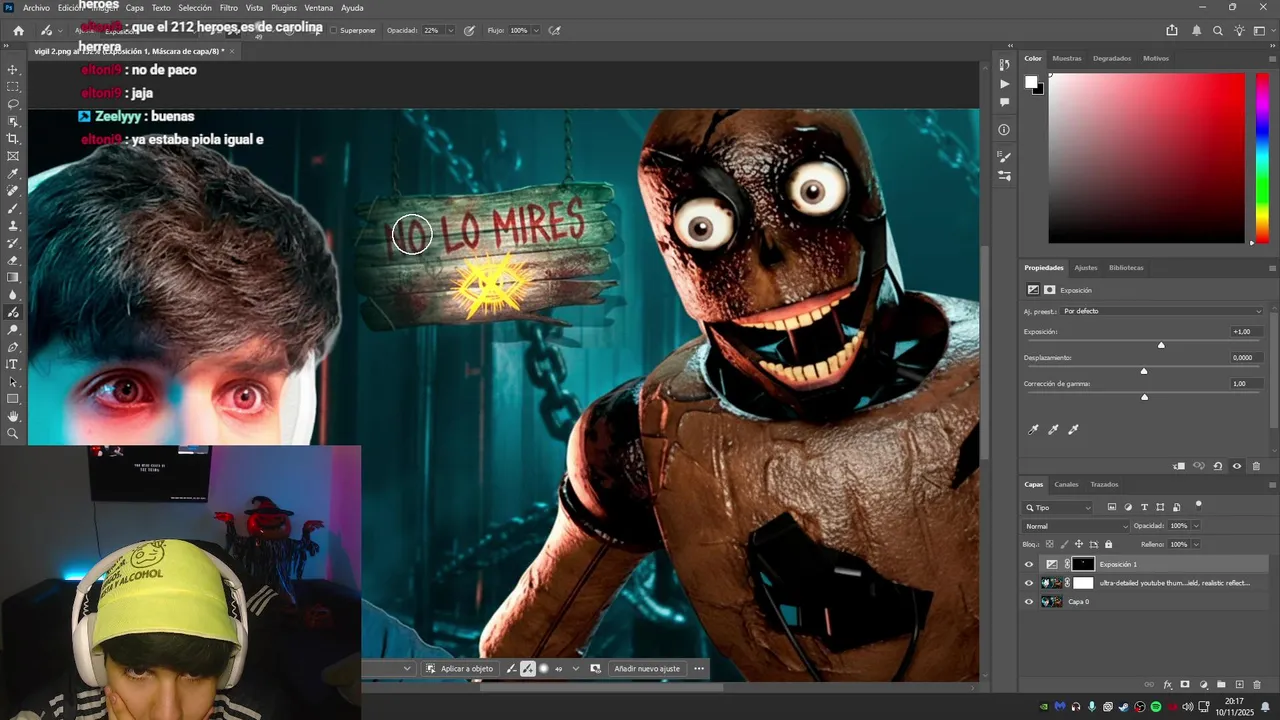Hide the Exposición 1 layer
The width and height of the screenshot is (1280, 720).
tap(1029, 564)
